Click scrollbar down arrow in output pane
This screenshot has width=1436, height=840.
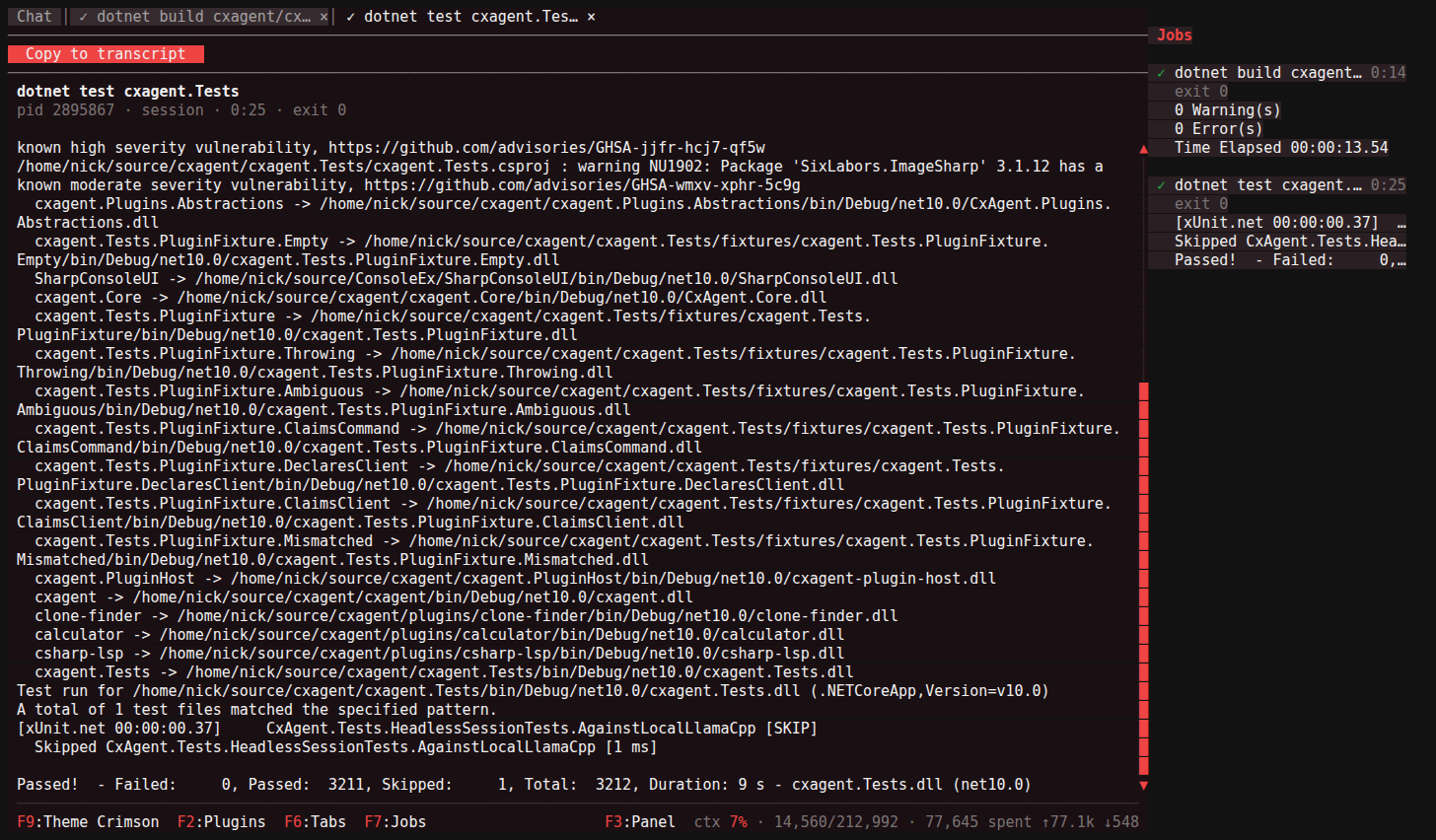click(1143, 786)
